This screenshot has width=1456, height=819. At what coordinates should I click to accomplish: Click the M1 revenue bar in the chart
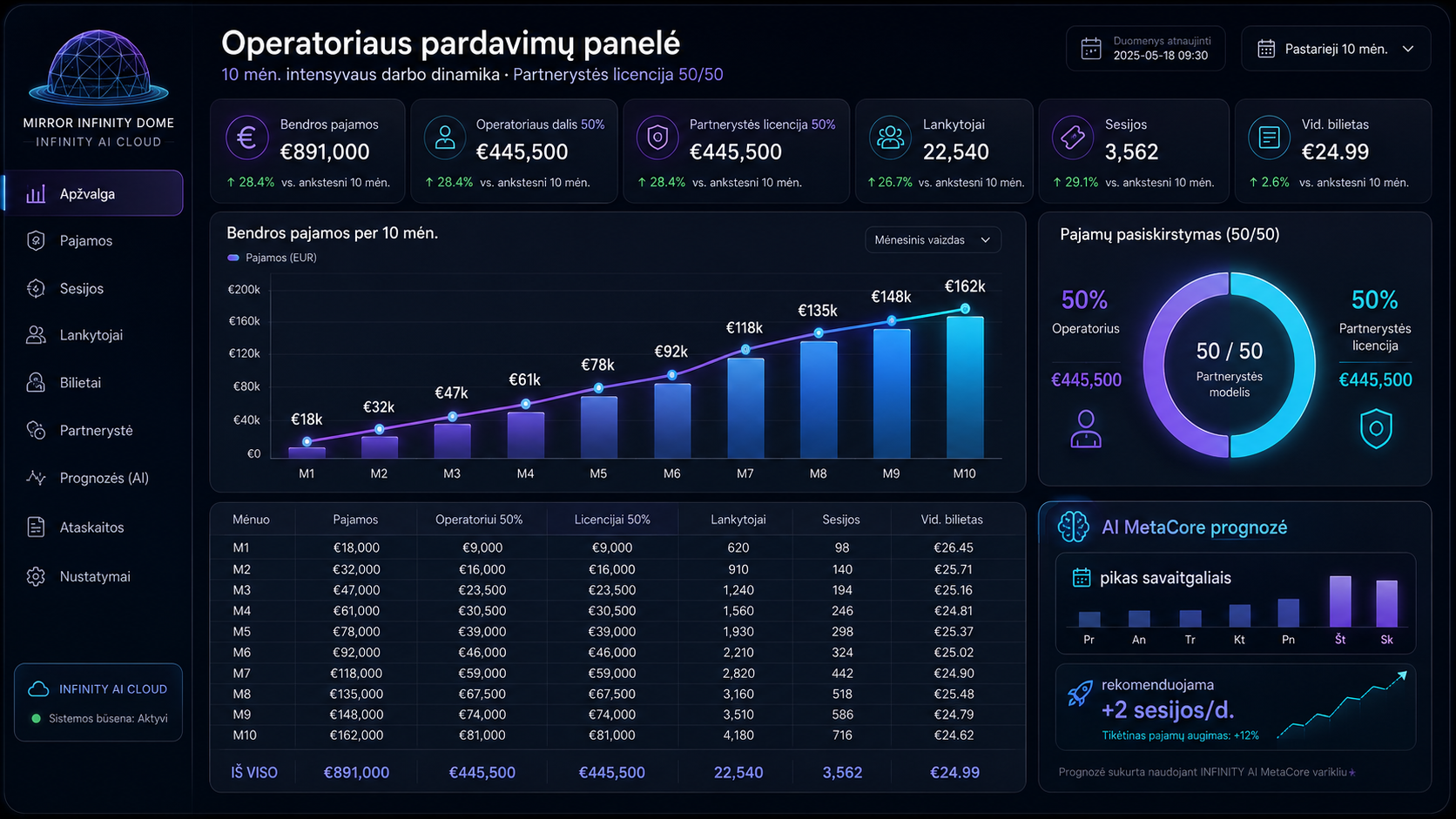pyautogui.click(x=307, y=453)
